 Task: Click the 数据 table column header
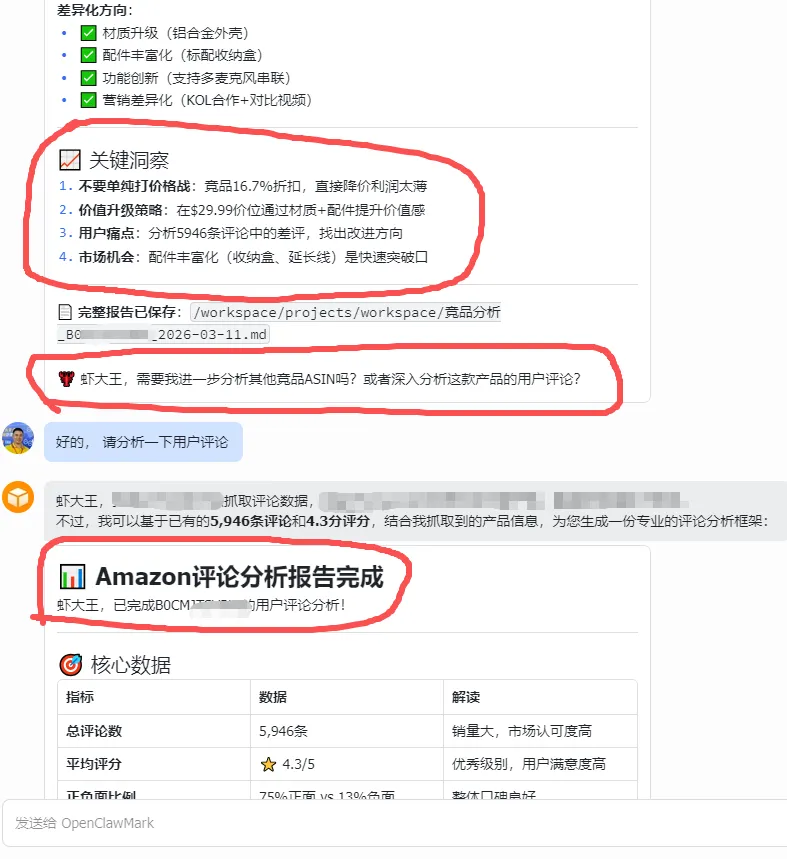[x=273, y=697]
